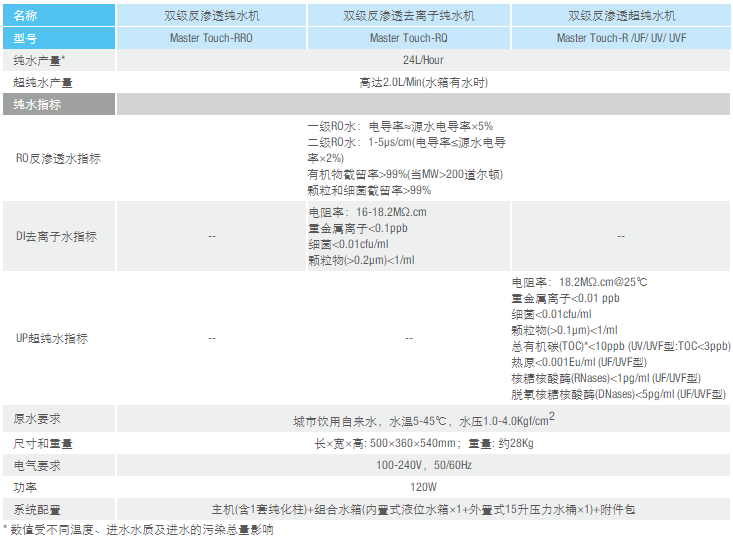This screenshot has width=733, height=543.
Task: Click the Master Touch-RQ model cell
Action: (x=409, y=38)
